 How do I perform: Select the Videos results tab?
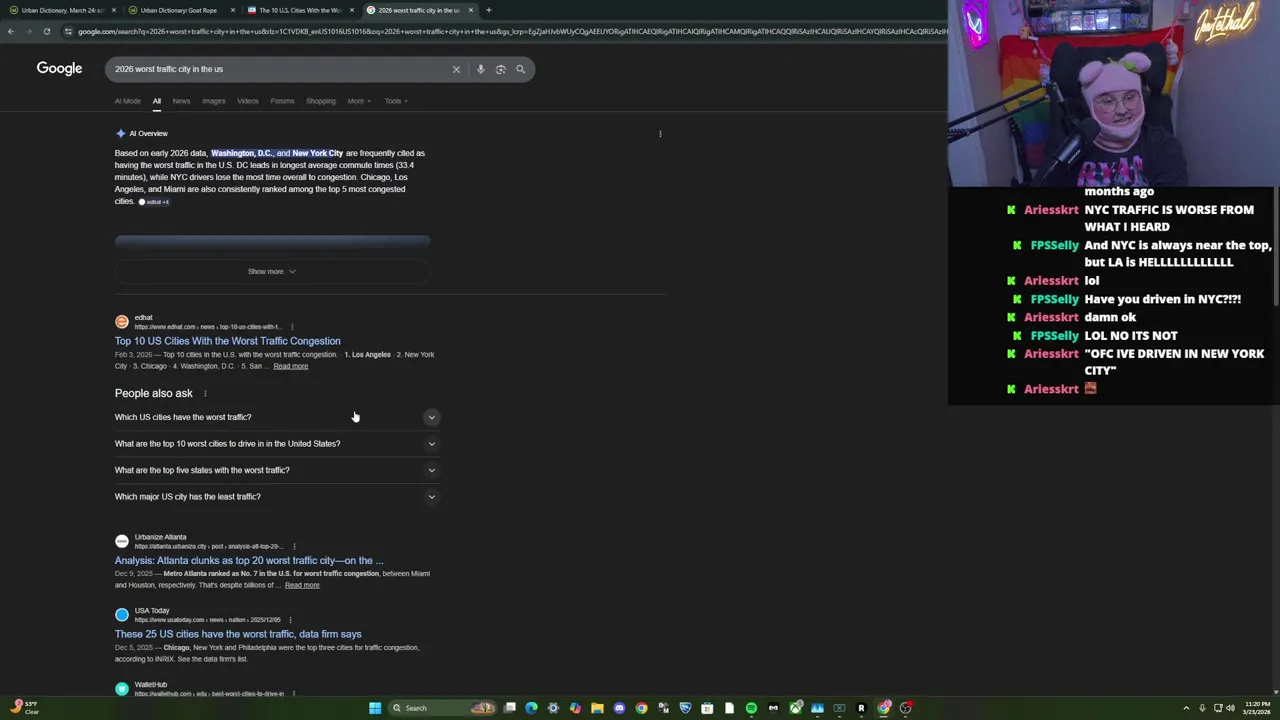click(x=248, y=101)
